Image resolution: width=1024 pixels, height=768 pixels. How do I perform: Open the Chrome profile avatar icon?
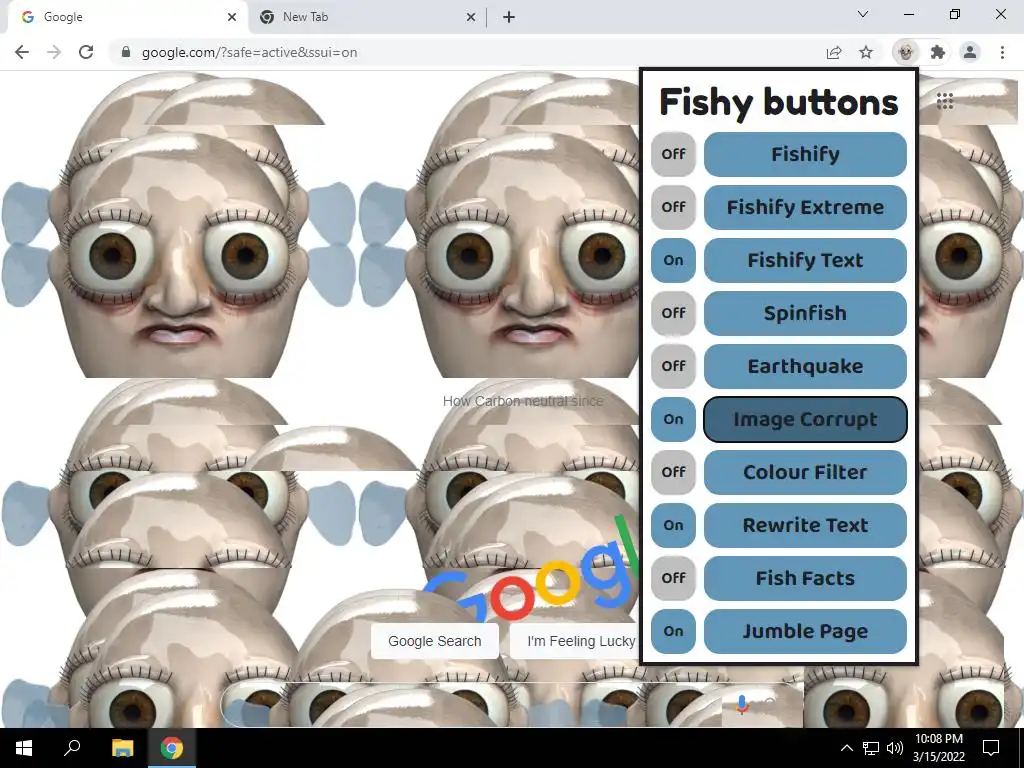point(970,52)
